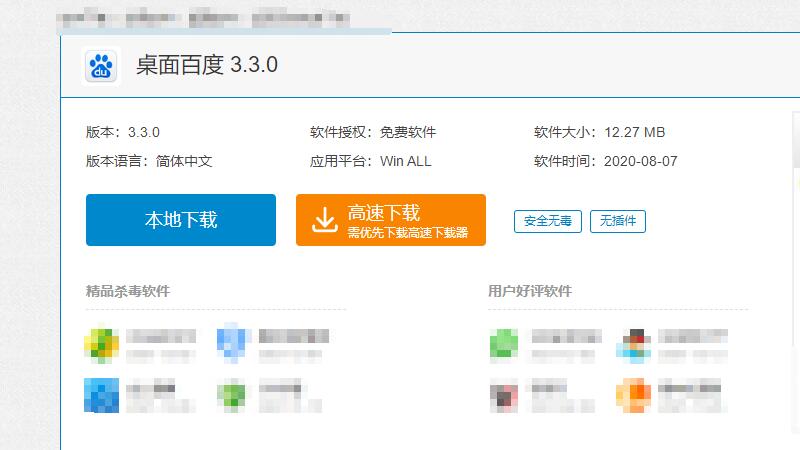Open the small green icon under 精品杀毒软件
The height and width of the screenshot is (450, 800).
[233, 396]
